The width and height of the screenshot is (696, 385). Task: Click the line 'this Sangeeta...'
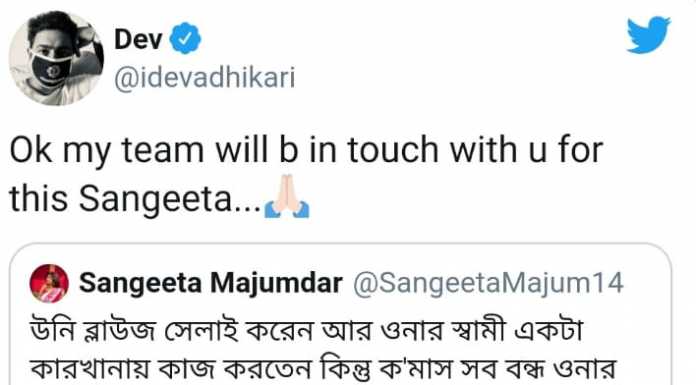tap(135, 198)
